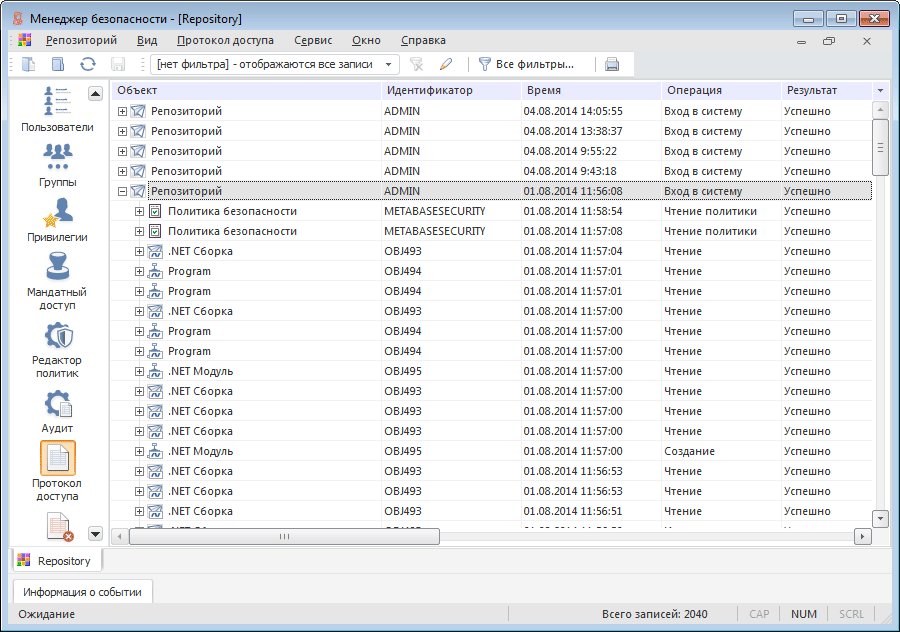900x632 pixels.
Task: Open the Аудит section
Action: click(x=57, y=412)
